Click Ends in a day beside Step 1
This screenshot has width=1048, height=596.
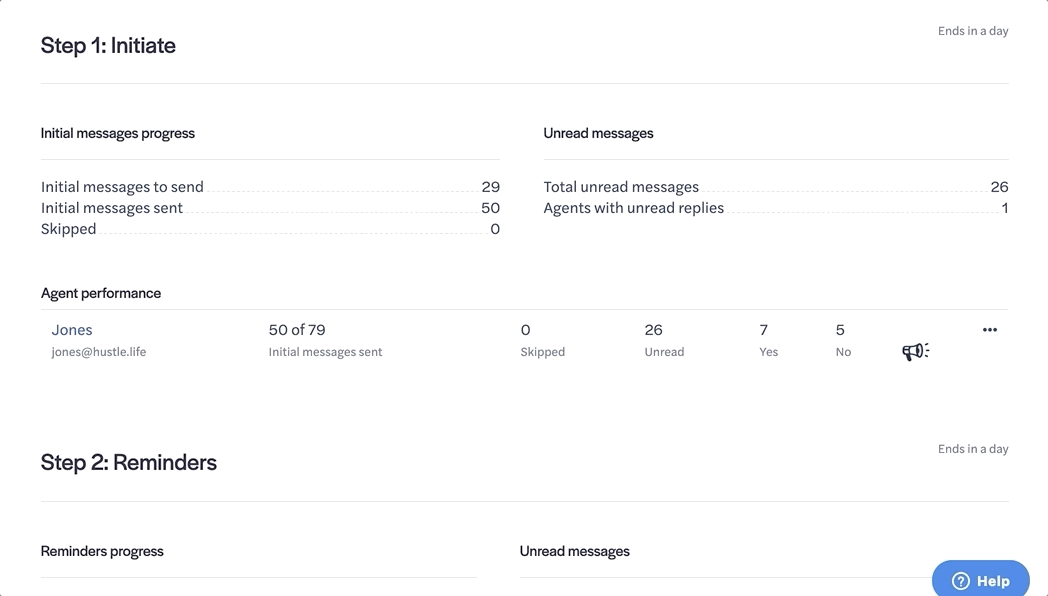coord(972,31)
